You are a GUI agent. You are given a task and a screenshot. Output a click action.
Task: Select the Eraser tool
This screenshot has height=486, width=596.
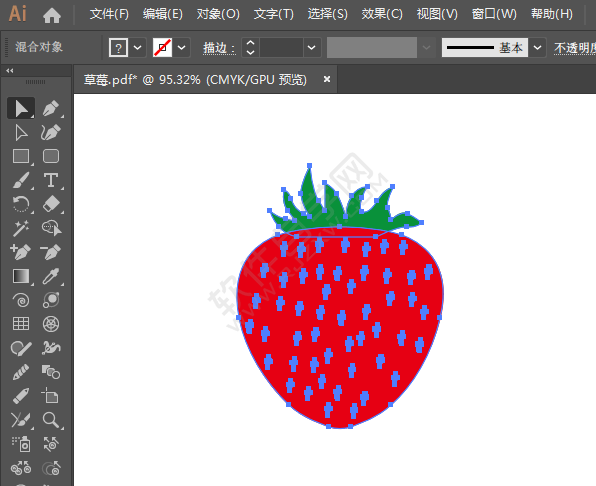(51, 204)
